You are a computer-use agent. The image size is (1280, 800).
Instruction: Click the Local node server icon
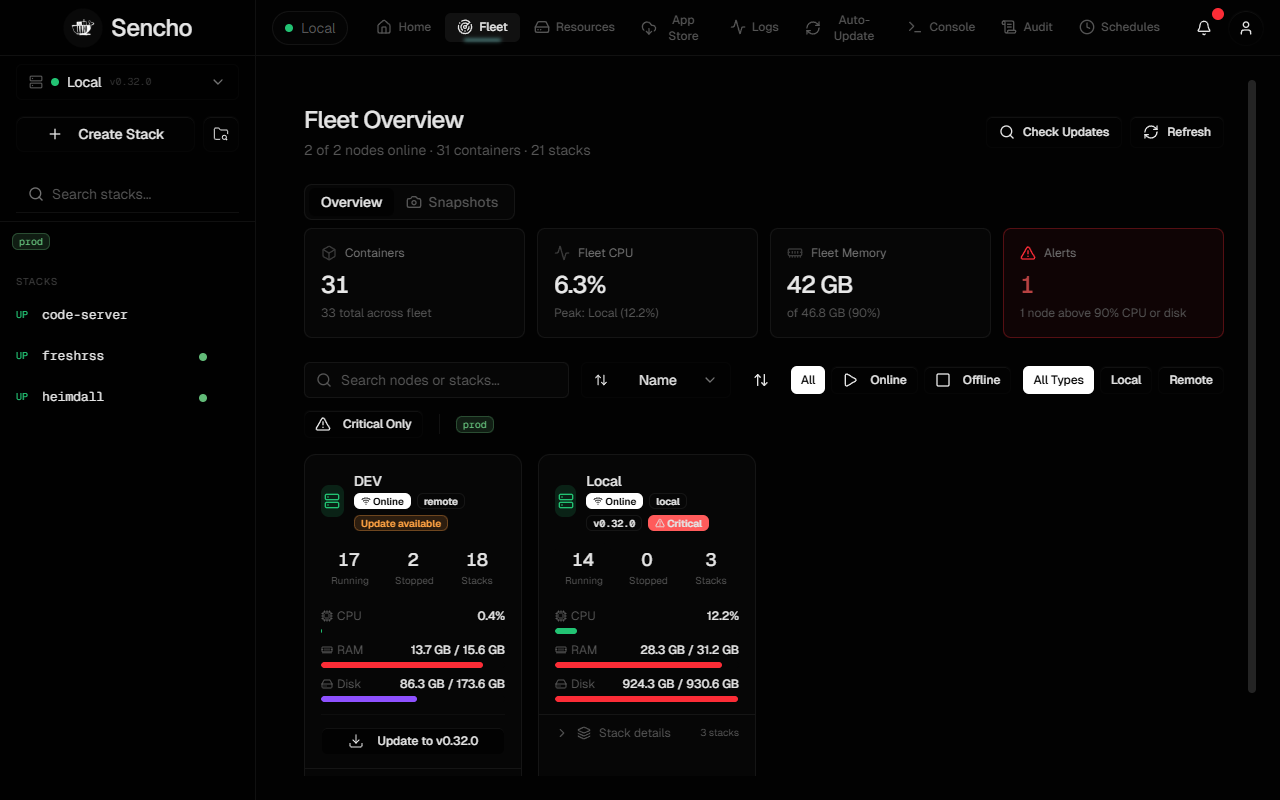point(566,501)
